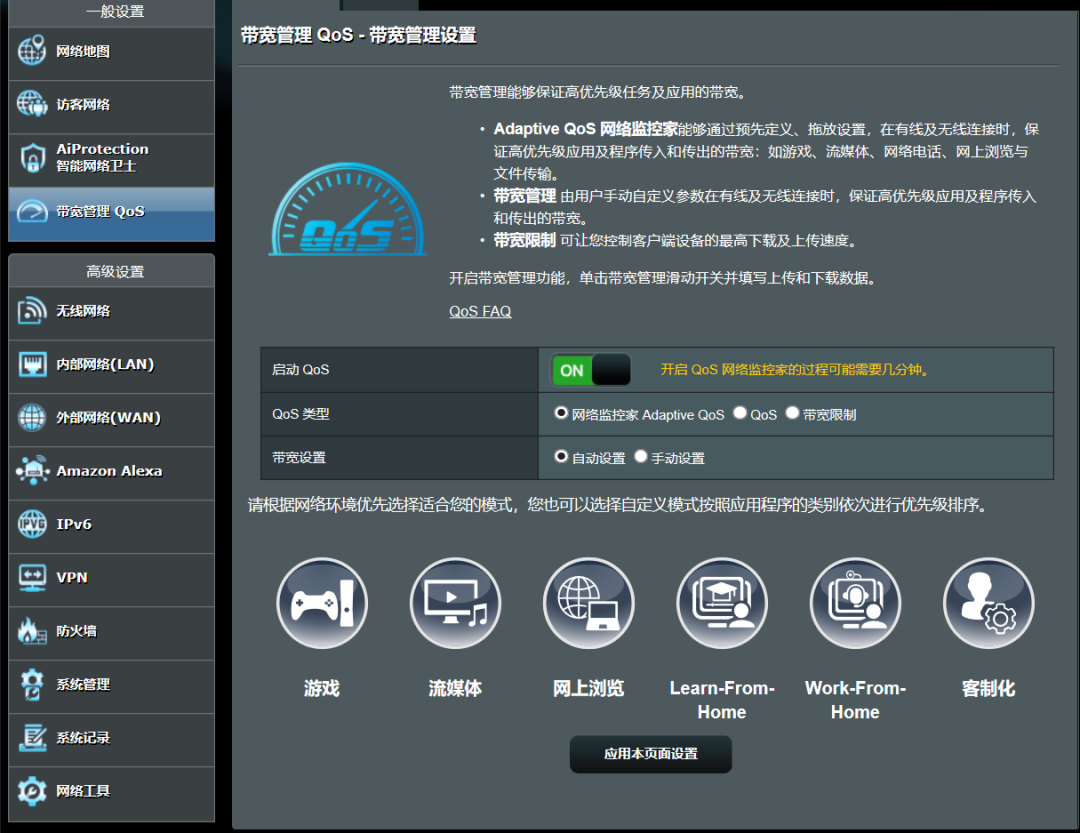This screenshot has width=1080, height=833.
Task: Select the 流媒体 streaming mode icon
Action: pos(455,604)
